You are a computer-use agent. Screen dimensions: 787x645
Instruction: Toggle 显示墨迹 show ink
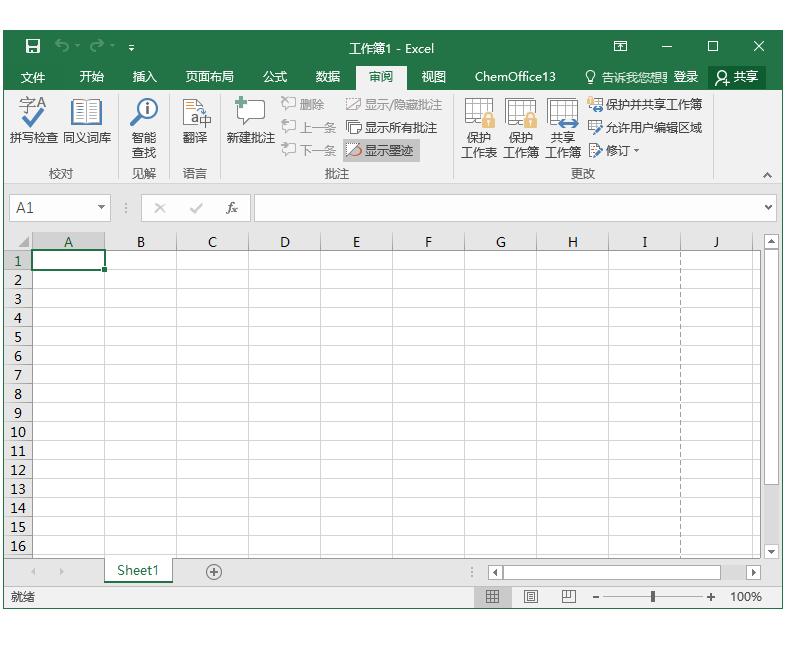(380, 150)
